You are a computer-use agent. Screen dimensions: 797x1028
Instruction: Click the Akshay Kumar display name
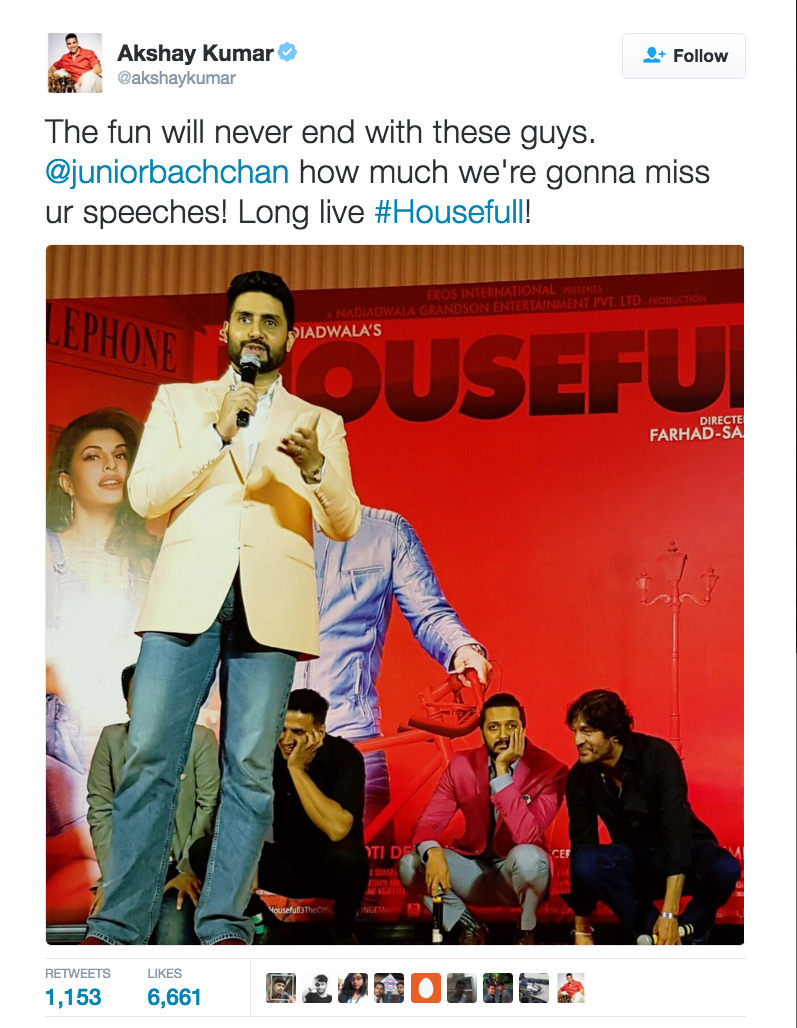pos(195,52)
